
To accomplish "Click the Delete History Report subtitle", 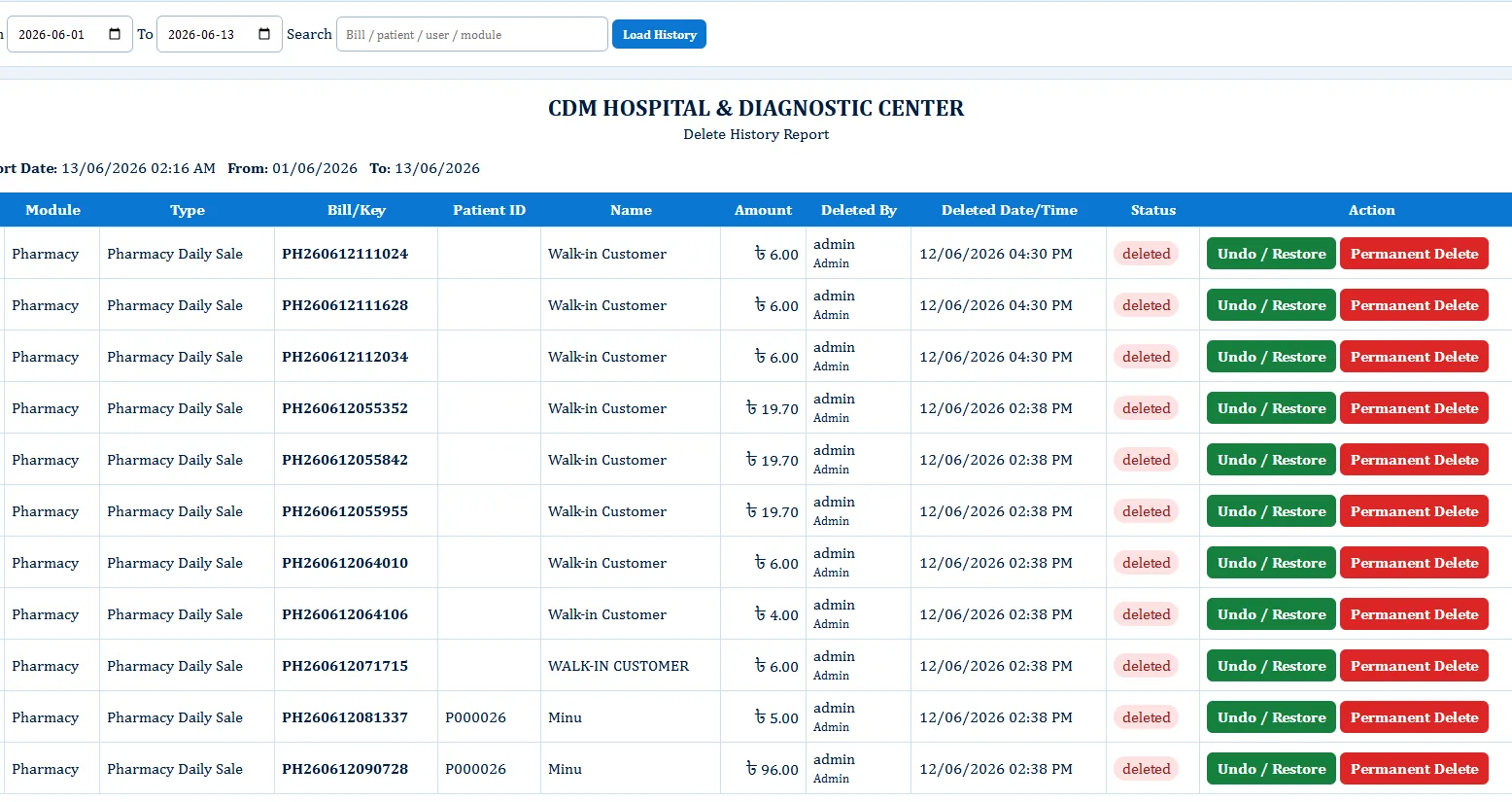I will 756,134.
